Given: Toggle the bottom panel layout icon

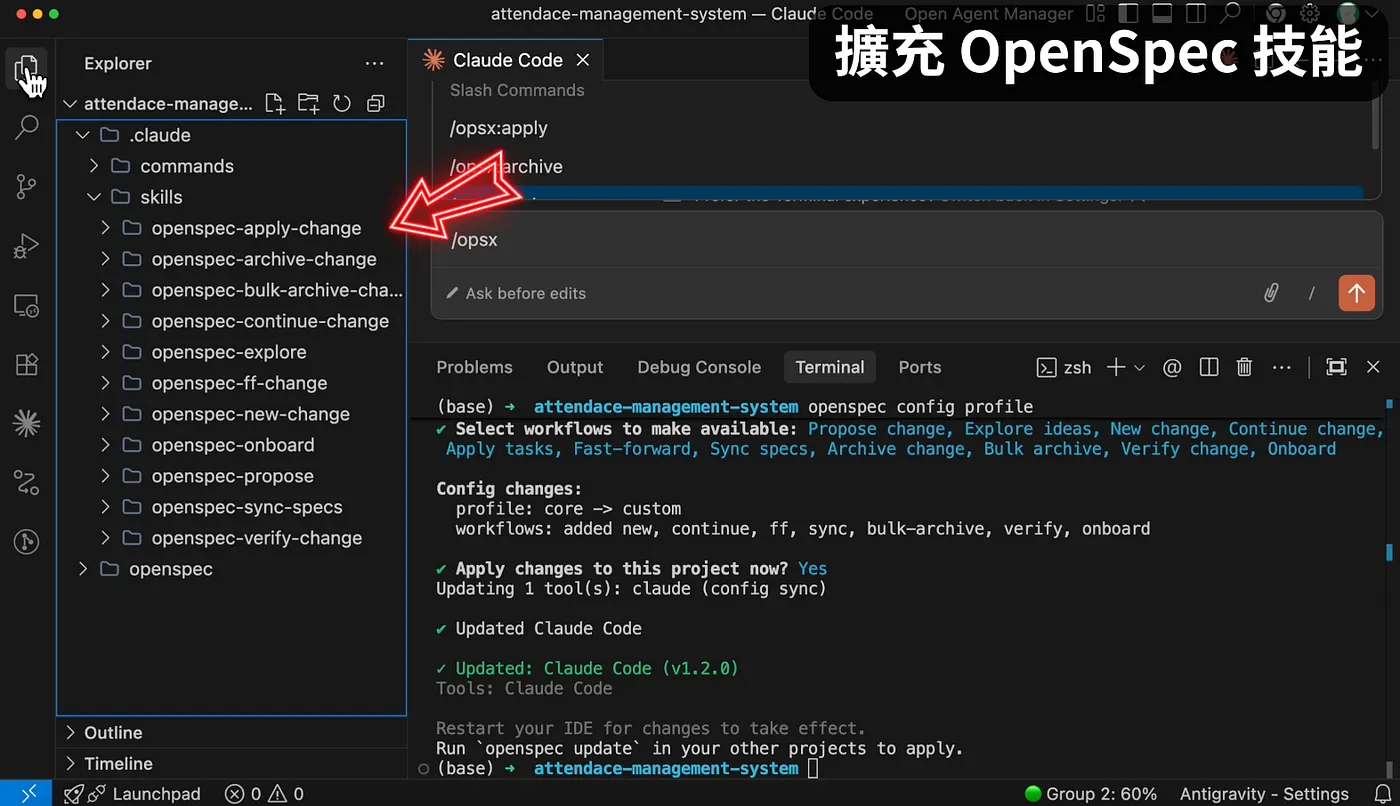Looking at the screenshot, I should pos(1162,14).
